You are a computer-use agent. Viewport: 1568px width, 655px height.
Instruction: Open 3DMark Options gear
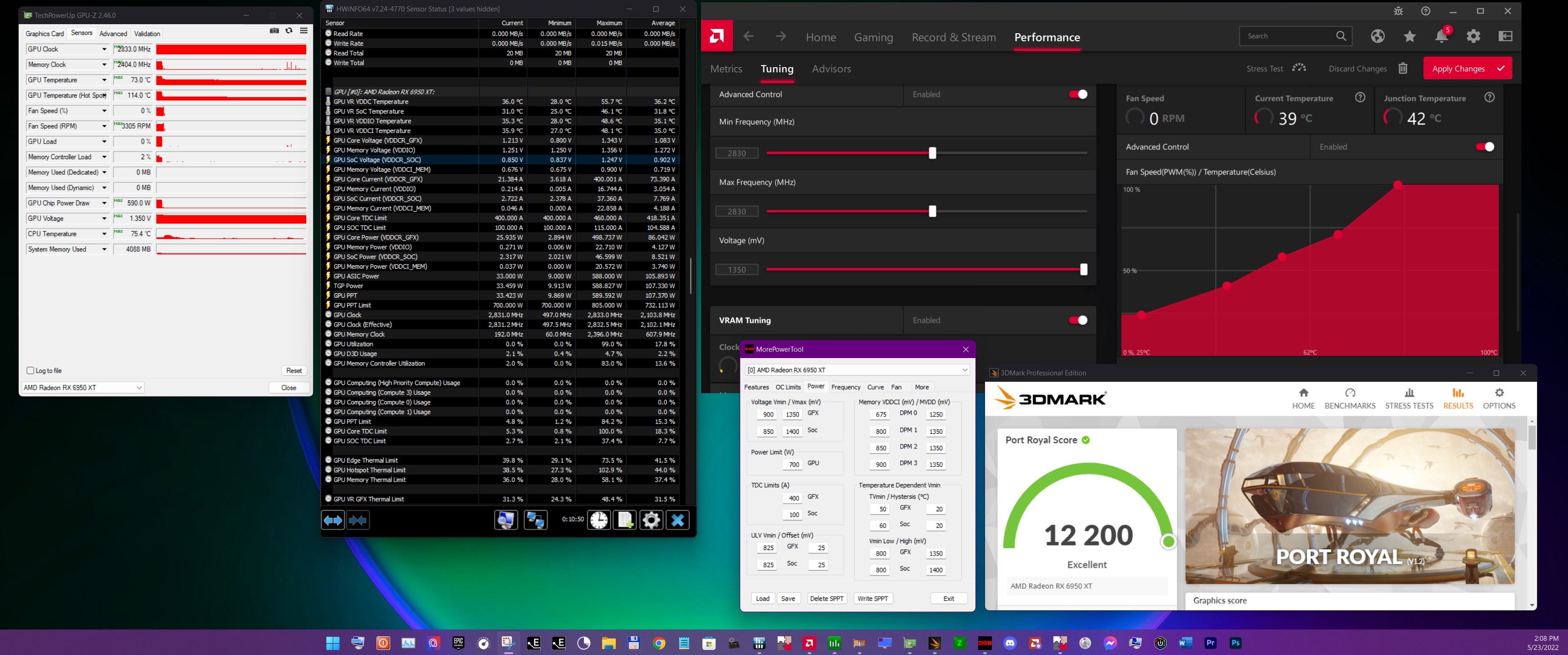click(x=1499, y=398)
